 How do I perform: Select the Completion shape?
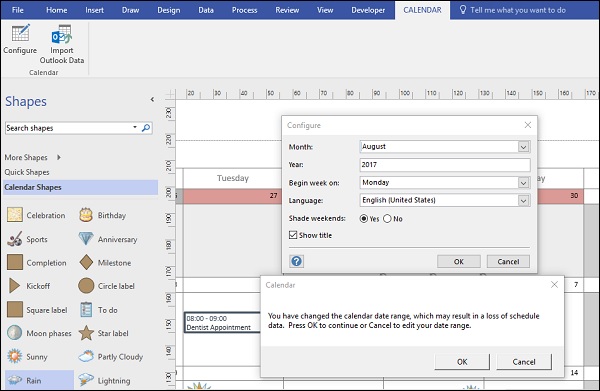37,263
